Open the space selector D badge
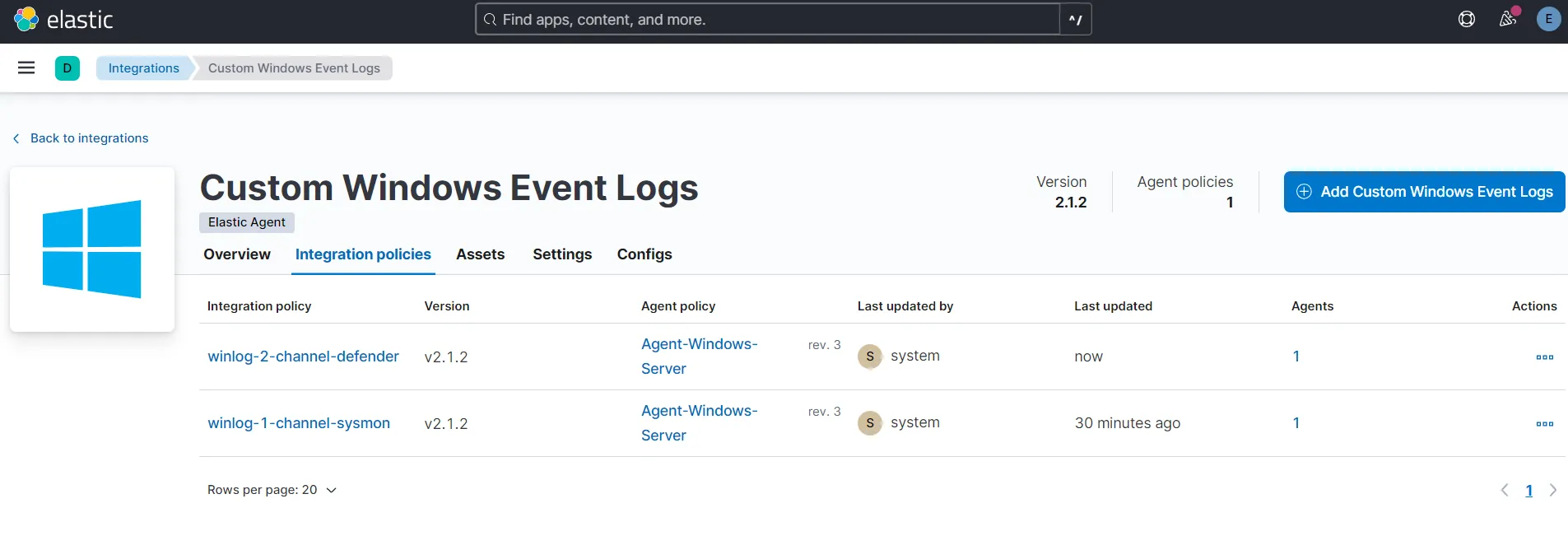This screenshot has width=1568, height=536. click(67, 68)
